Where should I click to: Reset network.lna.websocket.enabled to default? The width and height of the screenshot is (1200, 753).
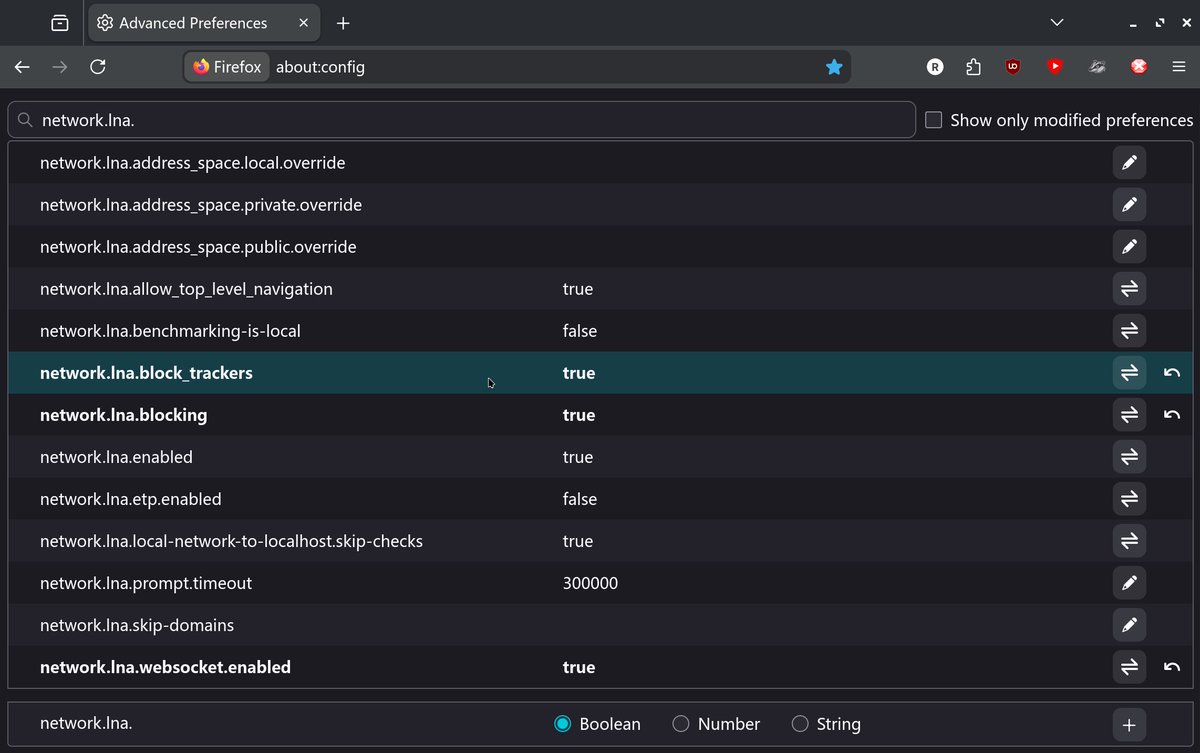point(1172,667)
